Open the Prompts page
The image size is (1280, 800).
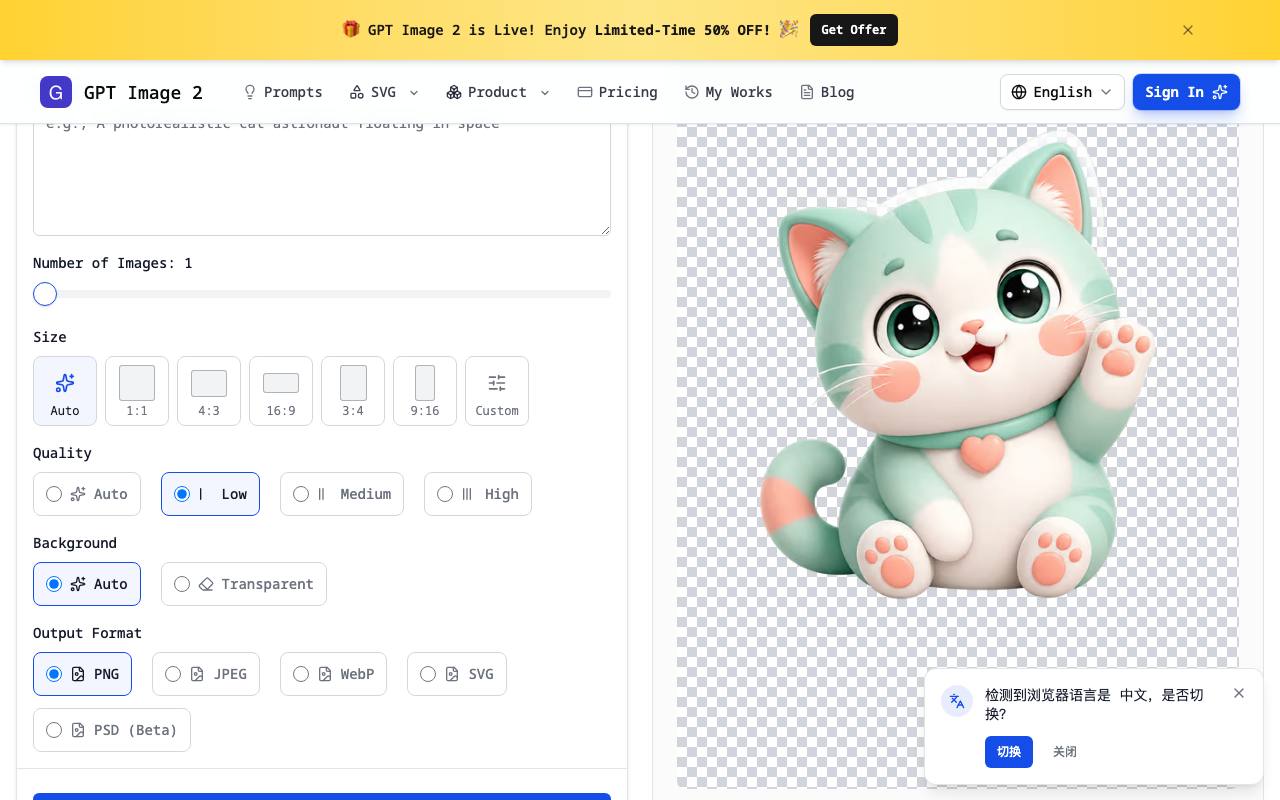coord(283,92)
